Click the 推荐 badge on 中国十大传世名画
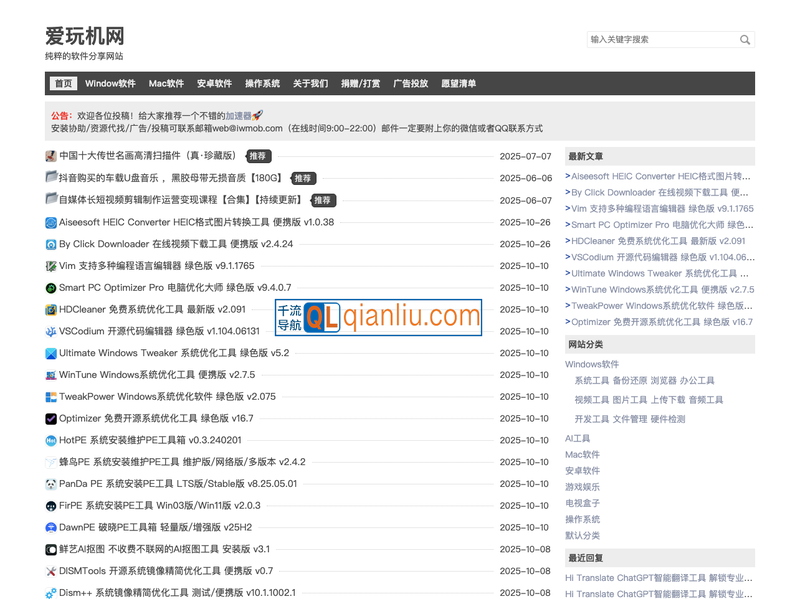800x599 pixels. pyautogui.click(x=258, y=156)
